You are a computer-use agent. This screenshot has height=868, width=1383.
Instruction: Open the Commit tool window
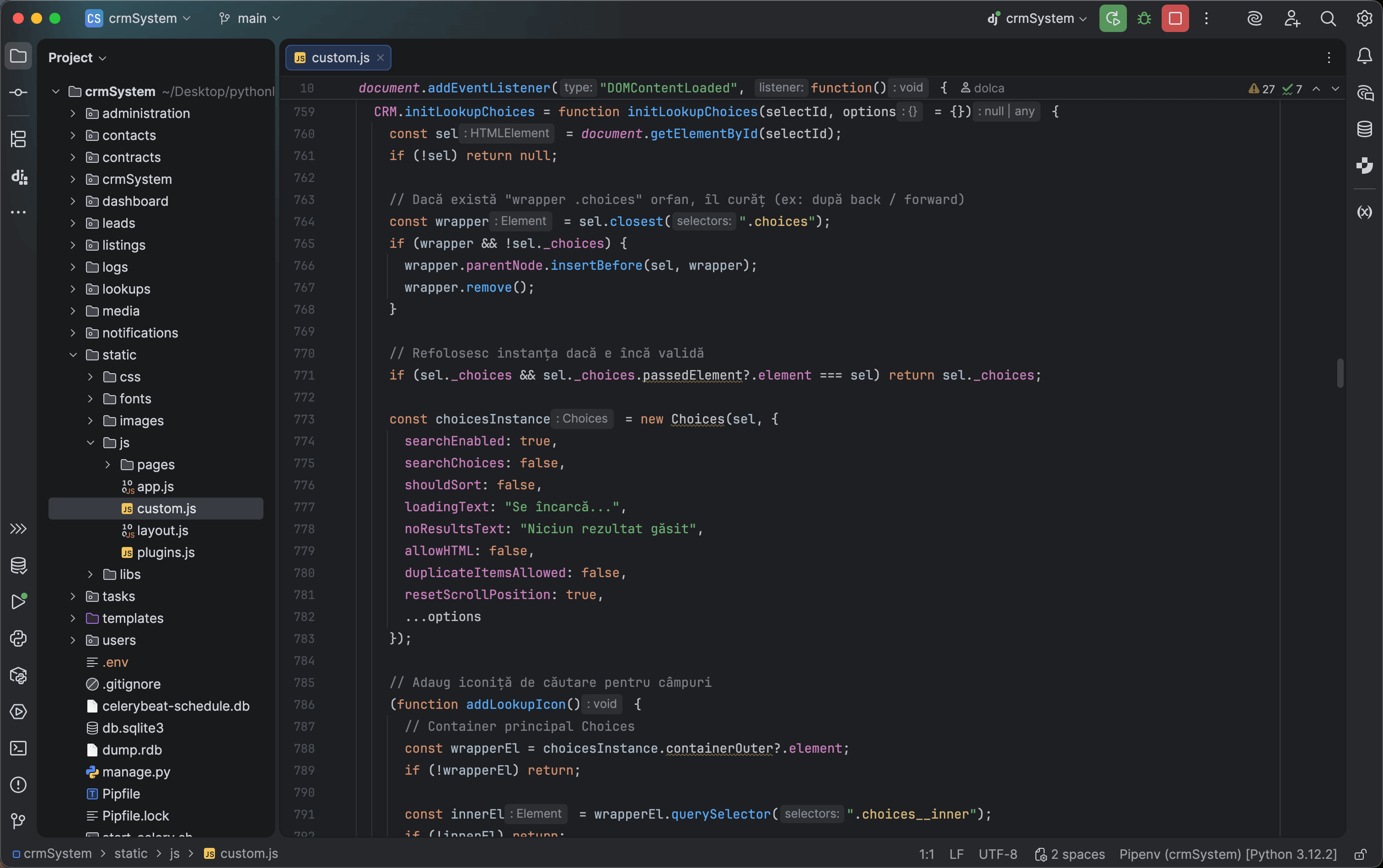pos(19,92)
